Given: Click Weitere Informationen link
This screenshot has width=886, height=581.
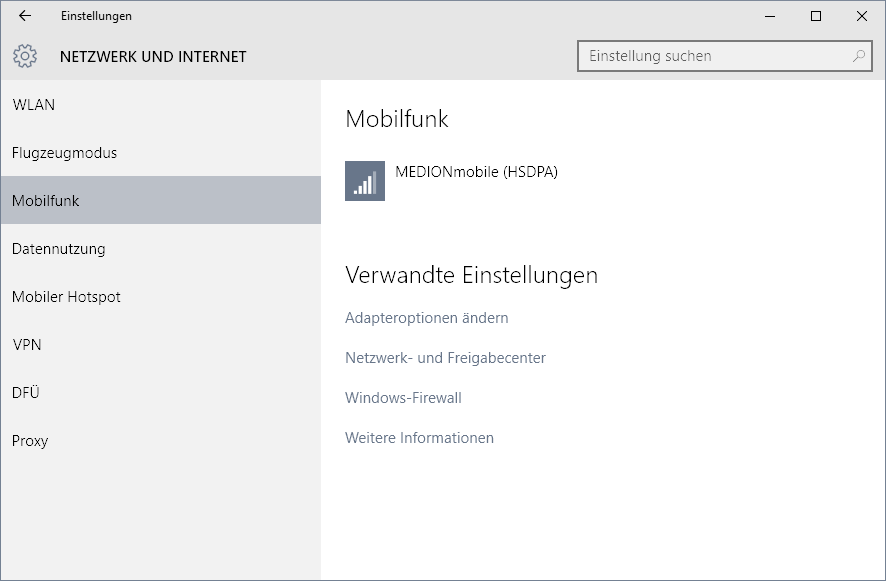Looking at the screenshot, I should pyautogui.click(x=419, y=438).
